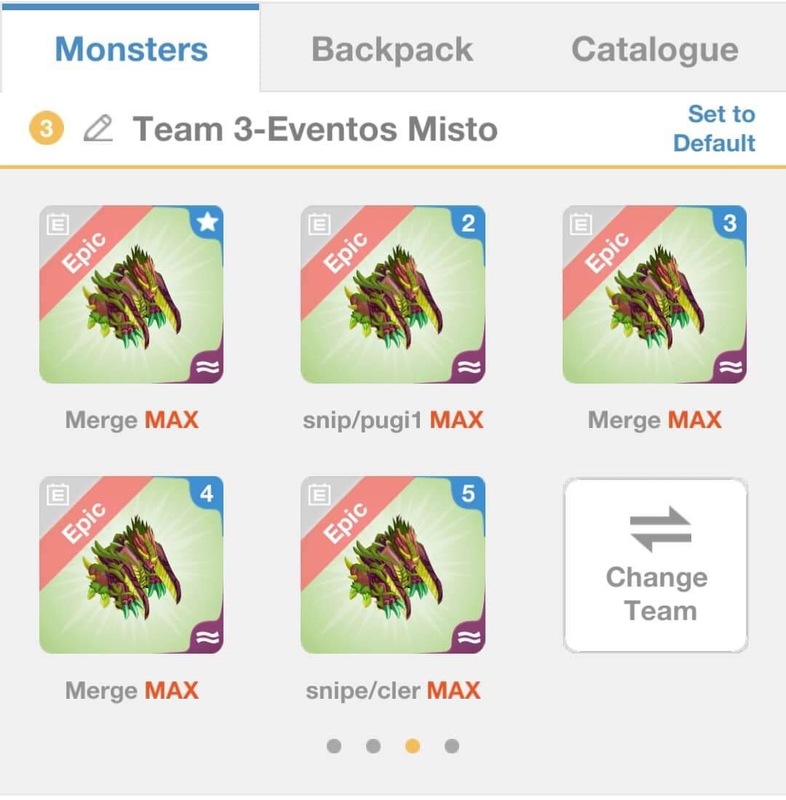Select the Monsters tab
The image size is (786, 800).
point(131,49)
